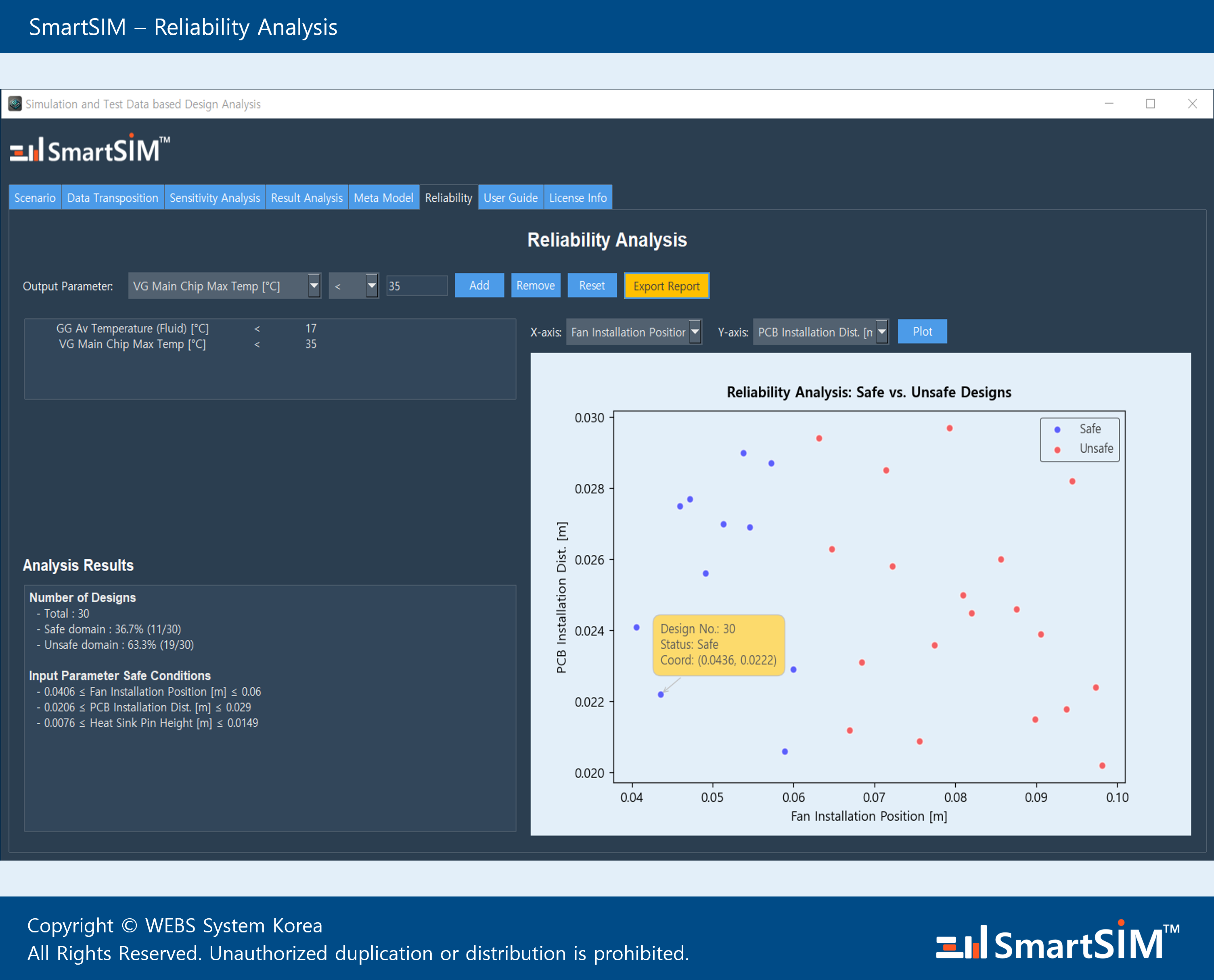The width and height of the screenshot is (1214, 980).
Task: Expand the Y-axis parameter dropdown
Action: [x=881, y=332]
